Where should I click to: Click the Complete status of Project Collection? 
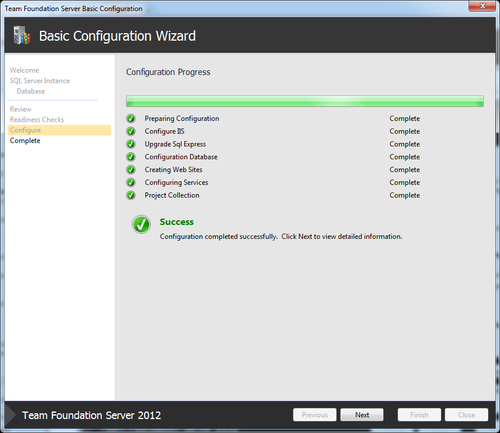404,195
